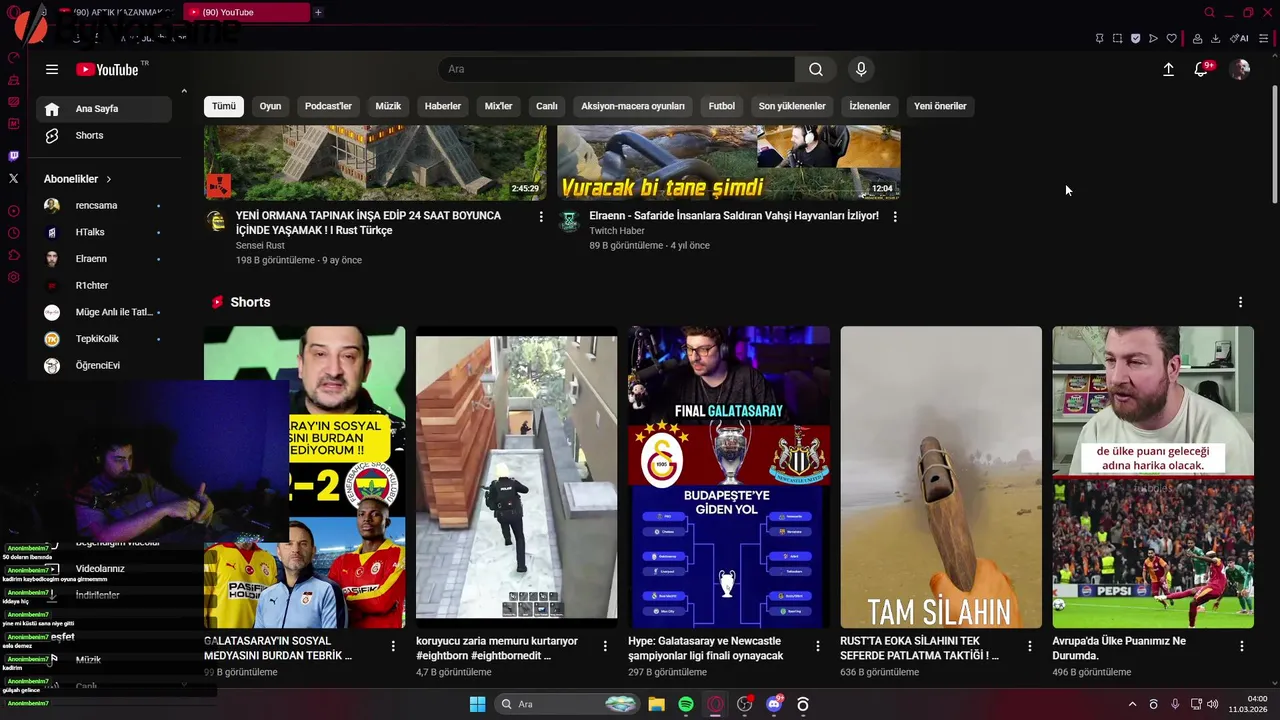Click the Windows Start button
Screen dimensions: 1280x720
pos(477,704)
